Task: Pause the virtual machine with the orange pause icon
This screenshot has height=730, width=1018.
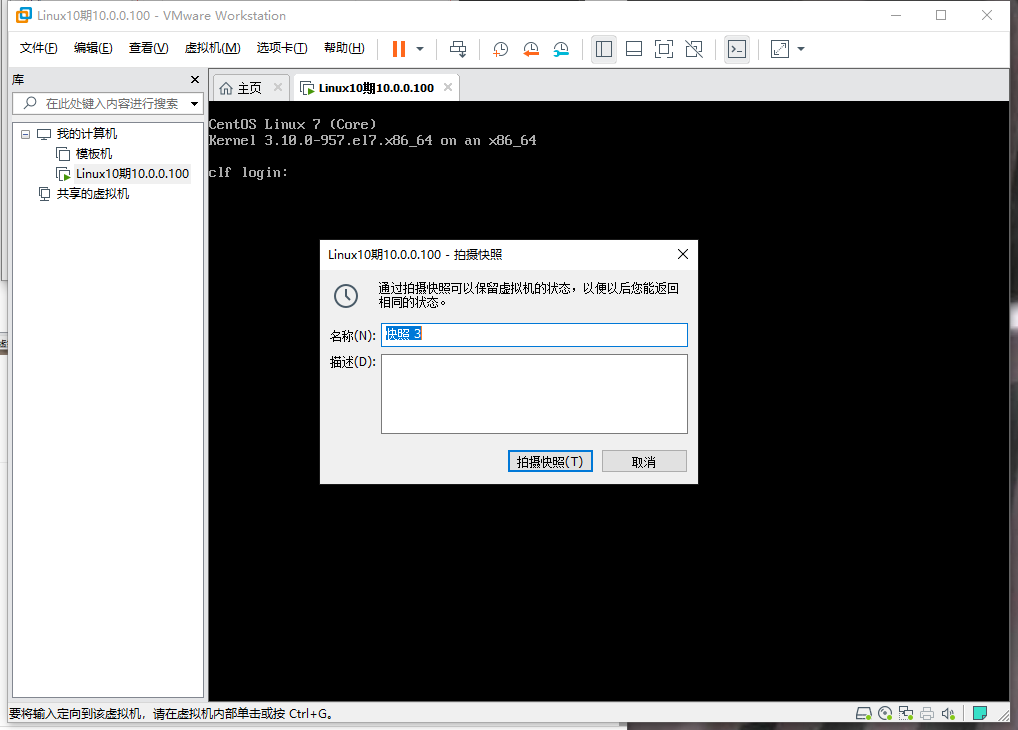Action: tap(399, 49)
